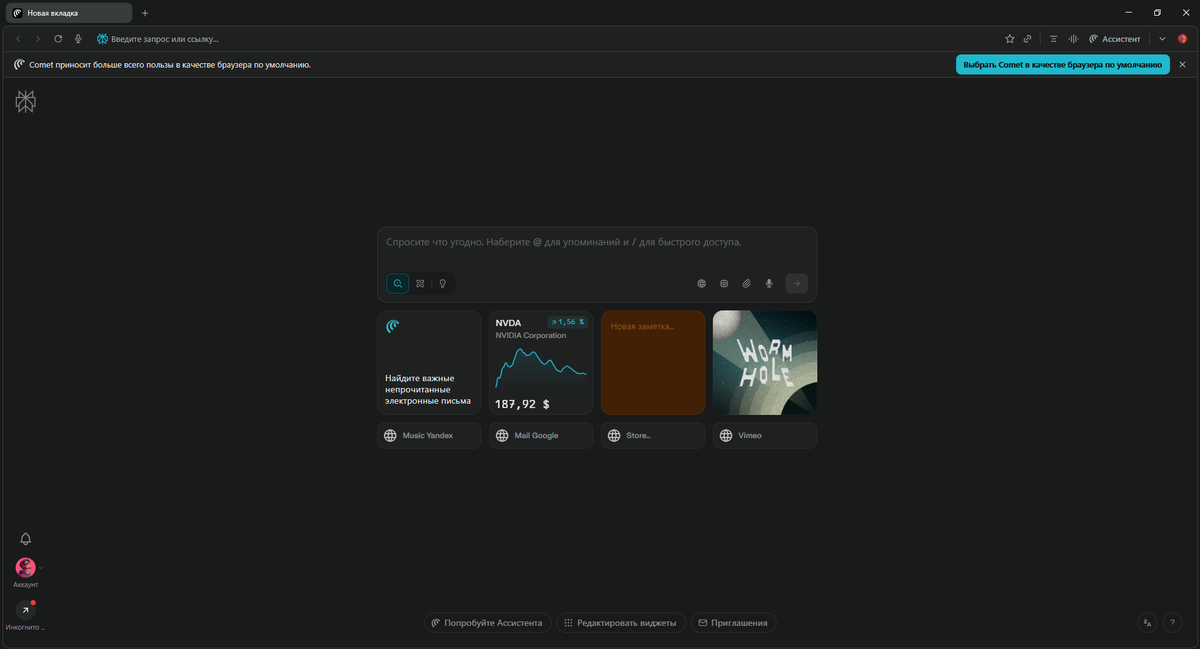Open the Worm Hole artwork widget
Screen dimensions: 1200x649
pos(765,362)
